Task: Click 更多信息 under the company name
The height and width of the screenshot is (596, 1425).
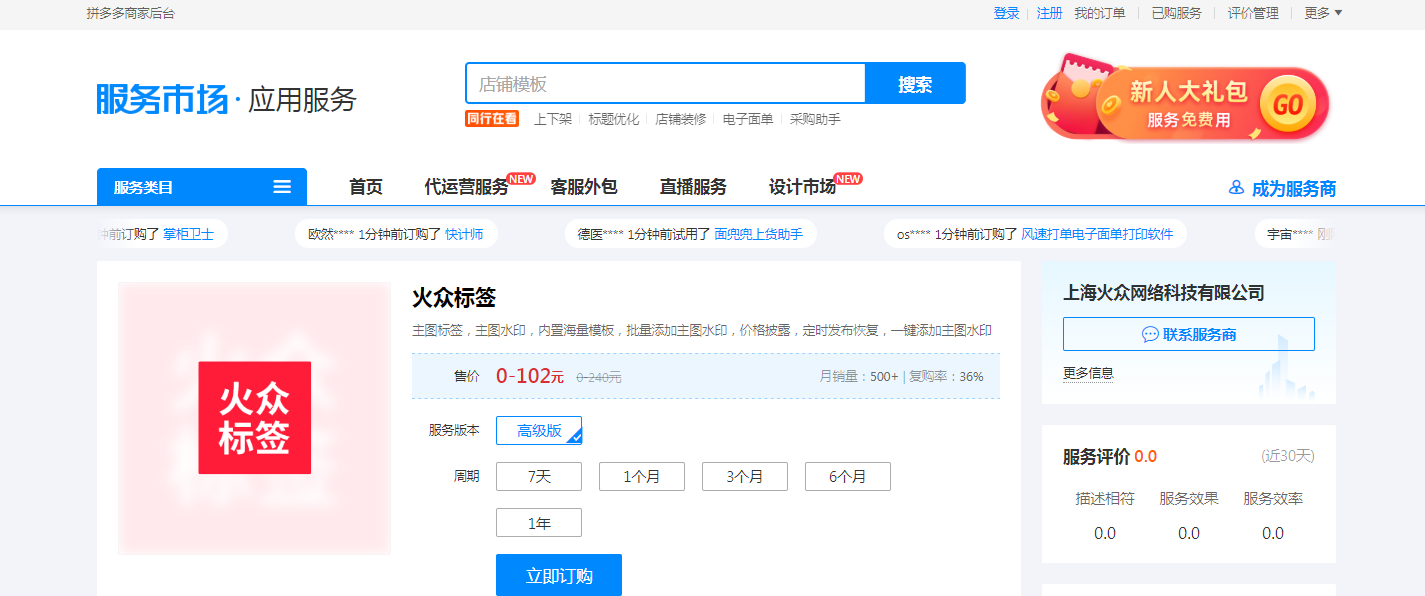Action: click(x=1088, y=373)
